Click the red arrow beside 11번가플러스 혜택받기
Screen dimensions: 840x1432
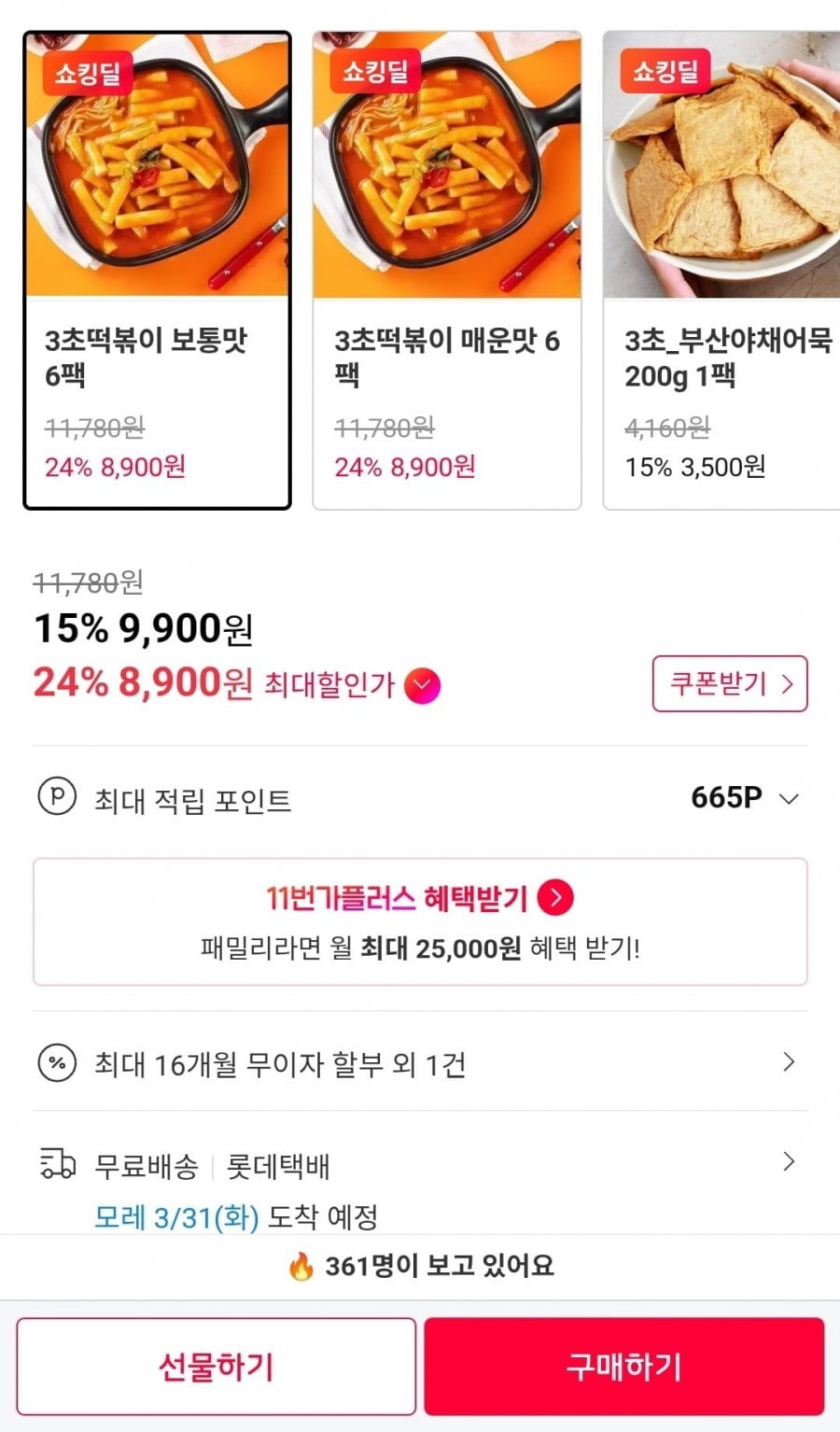556,898
